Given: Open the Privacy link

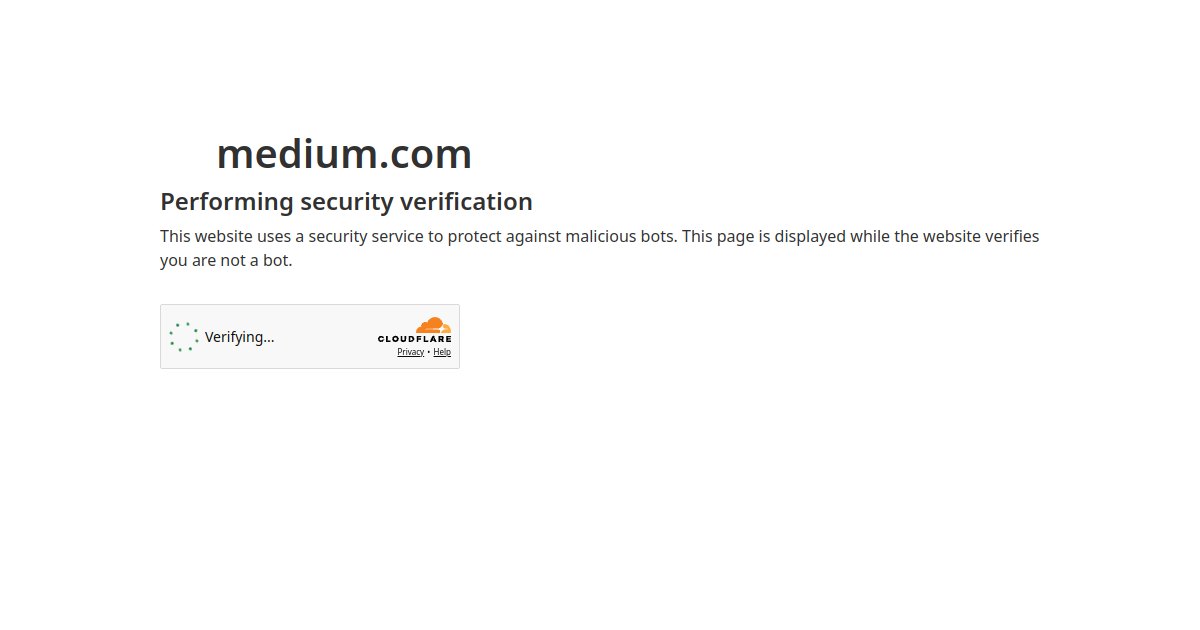Looking at the screenshot, I should (x=410, y=352).
